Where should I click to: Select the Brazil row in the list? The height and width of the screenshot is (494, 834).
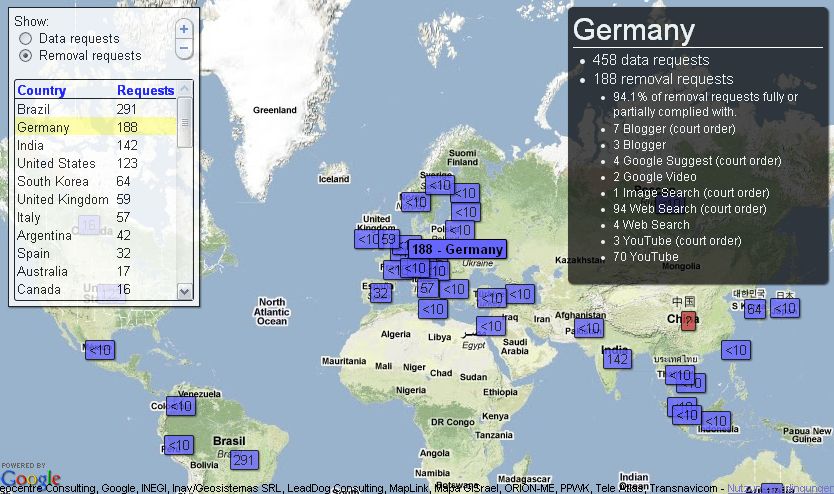point(96,109)
